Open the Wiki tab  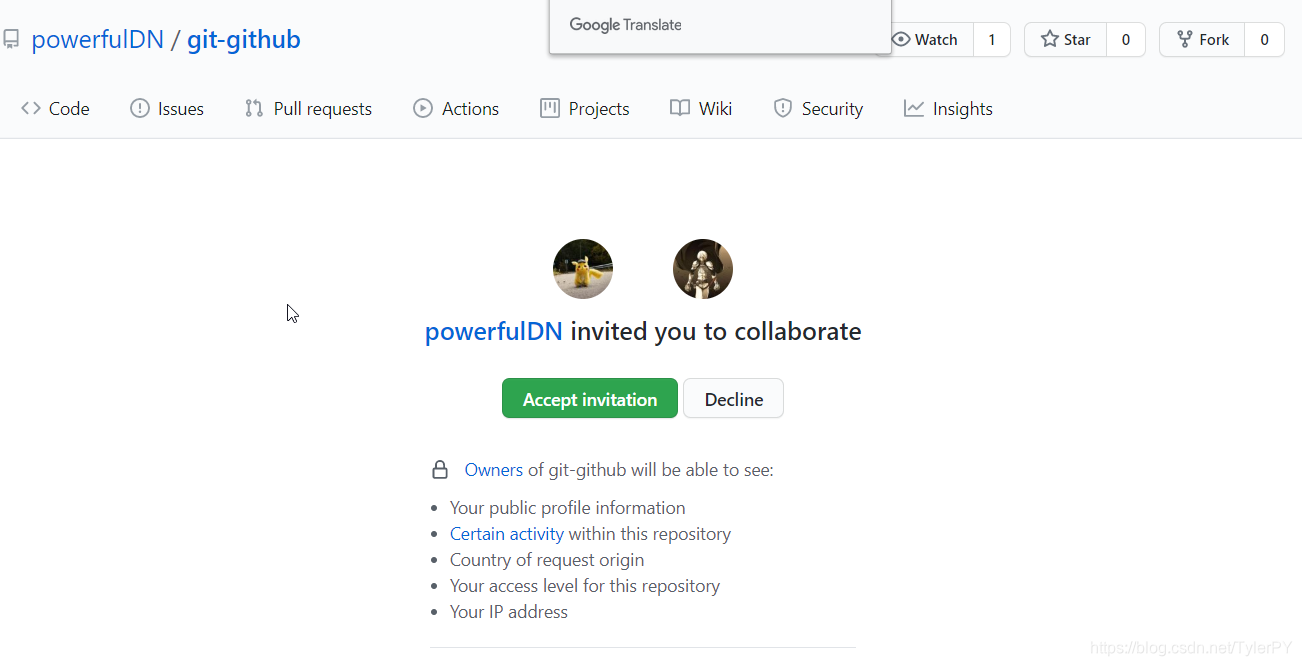(701, 109)
